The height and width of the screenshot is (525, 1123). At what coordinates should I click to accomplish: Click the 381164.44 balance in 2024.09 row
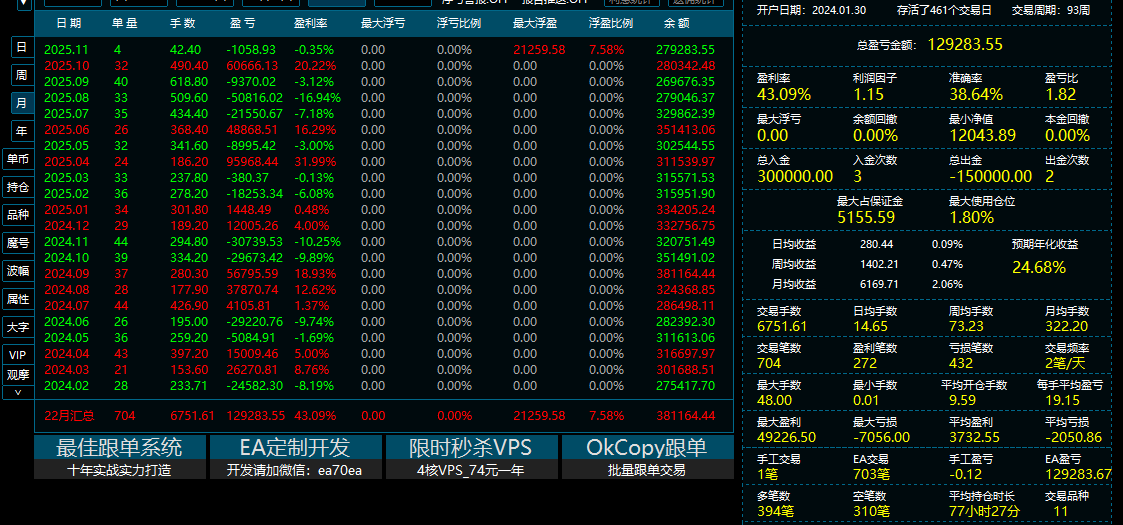(x=685, y=274)
